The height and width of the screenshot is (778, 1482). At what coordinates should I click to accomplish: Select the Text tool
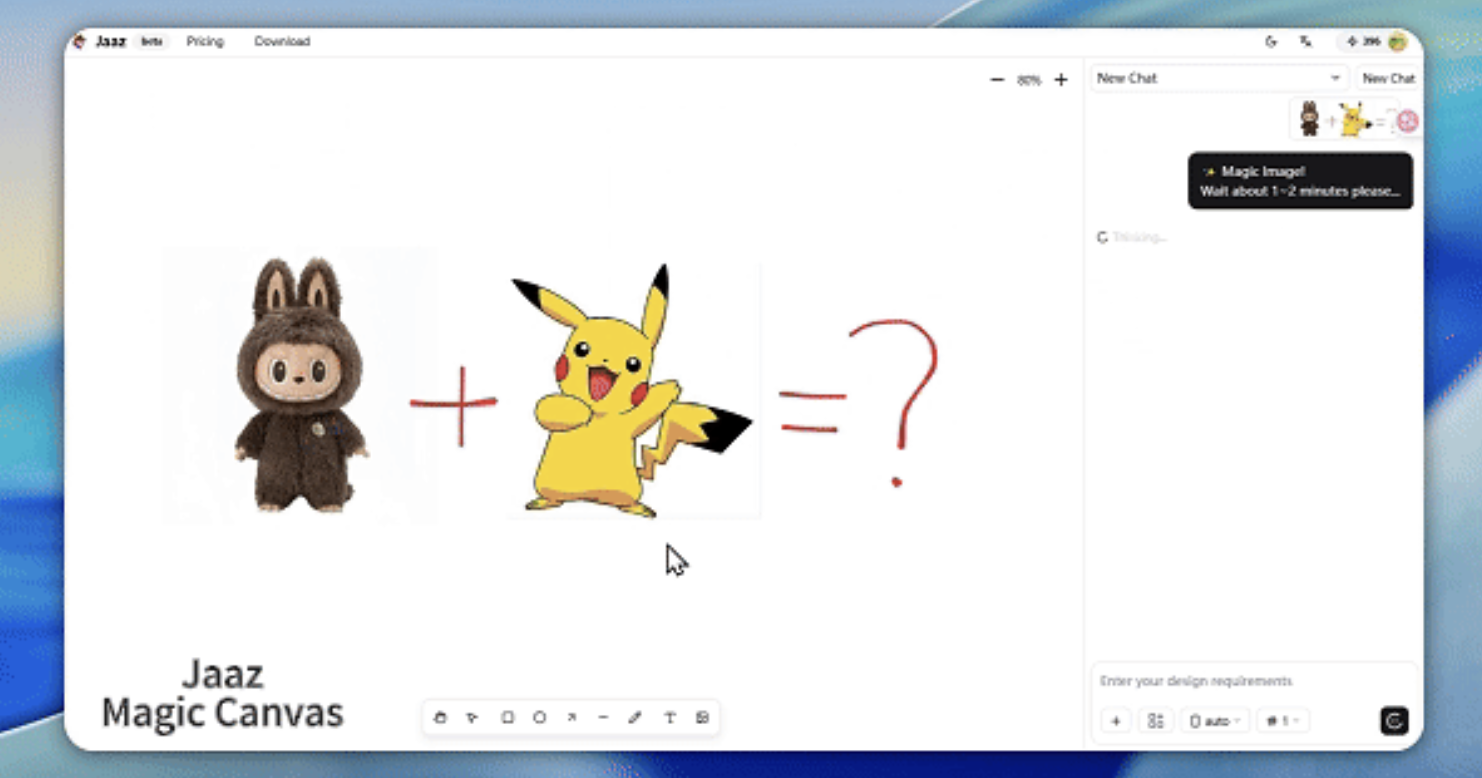tap(670, 717)
